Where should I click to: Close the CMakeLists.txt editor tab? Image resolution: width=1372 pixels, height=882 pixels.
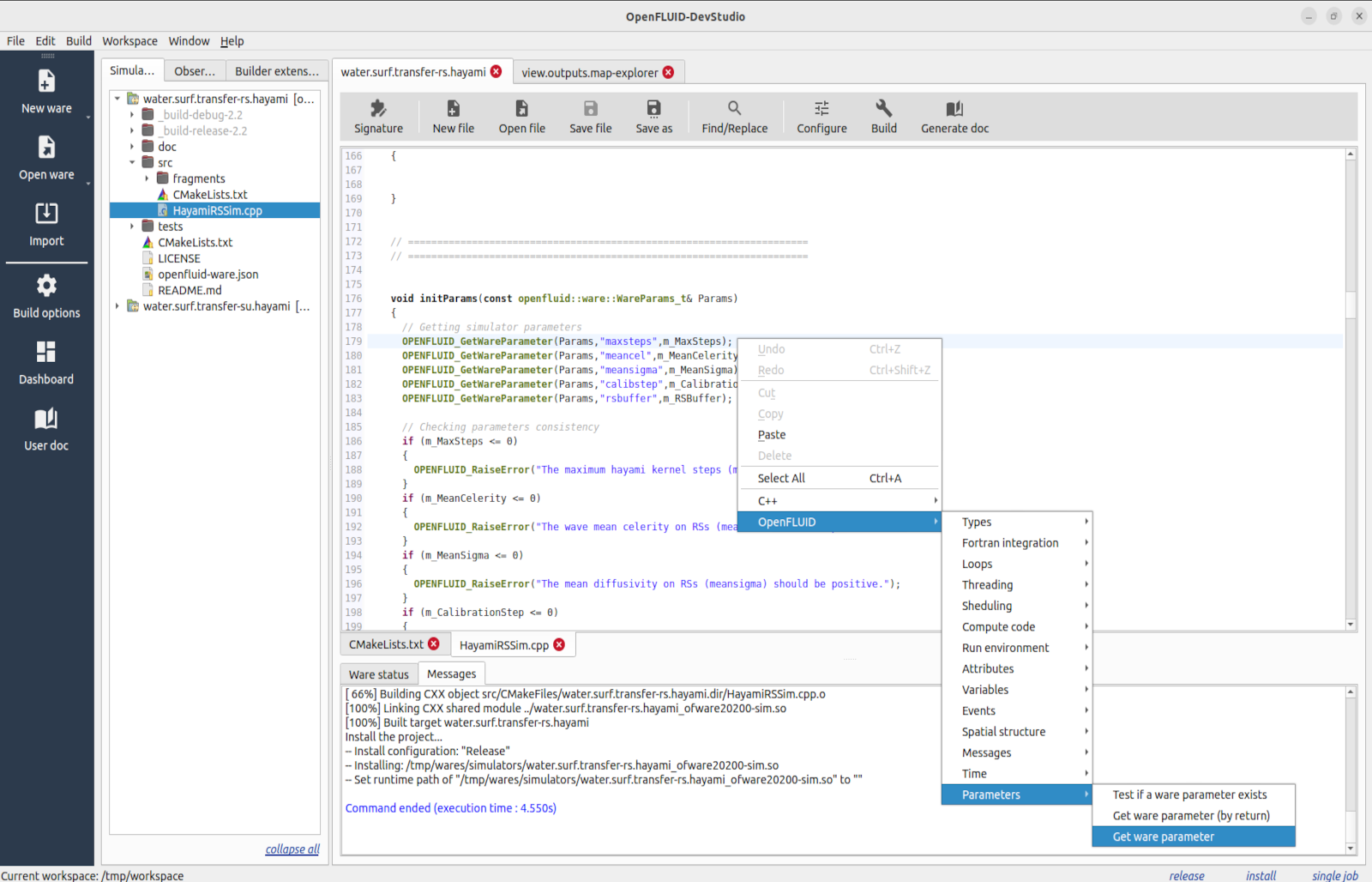point(434,643)
